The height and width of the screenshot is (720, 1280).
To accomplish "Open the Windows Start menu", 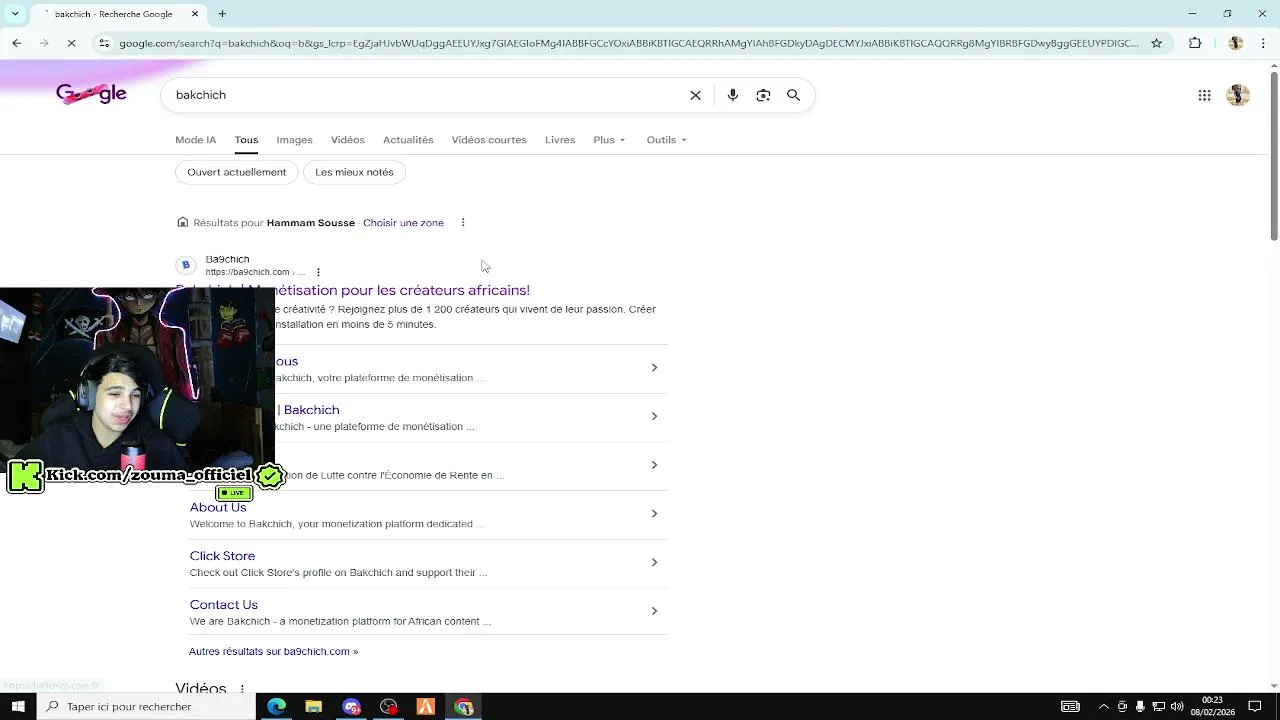I will [x=18, y=707].
